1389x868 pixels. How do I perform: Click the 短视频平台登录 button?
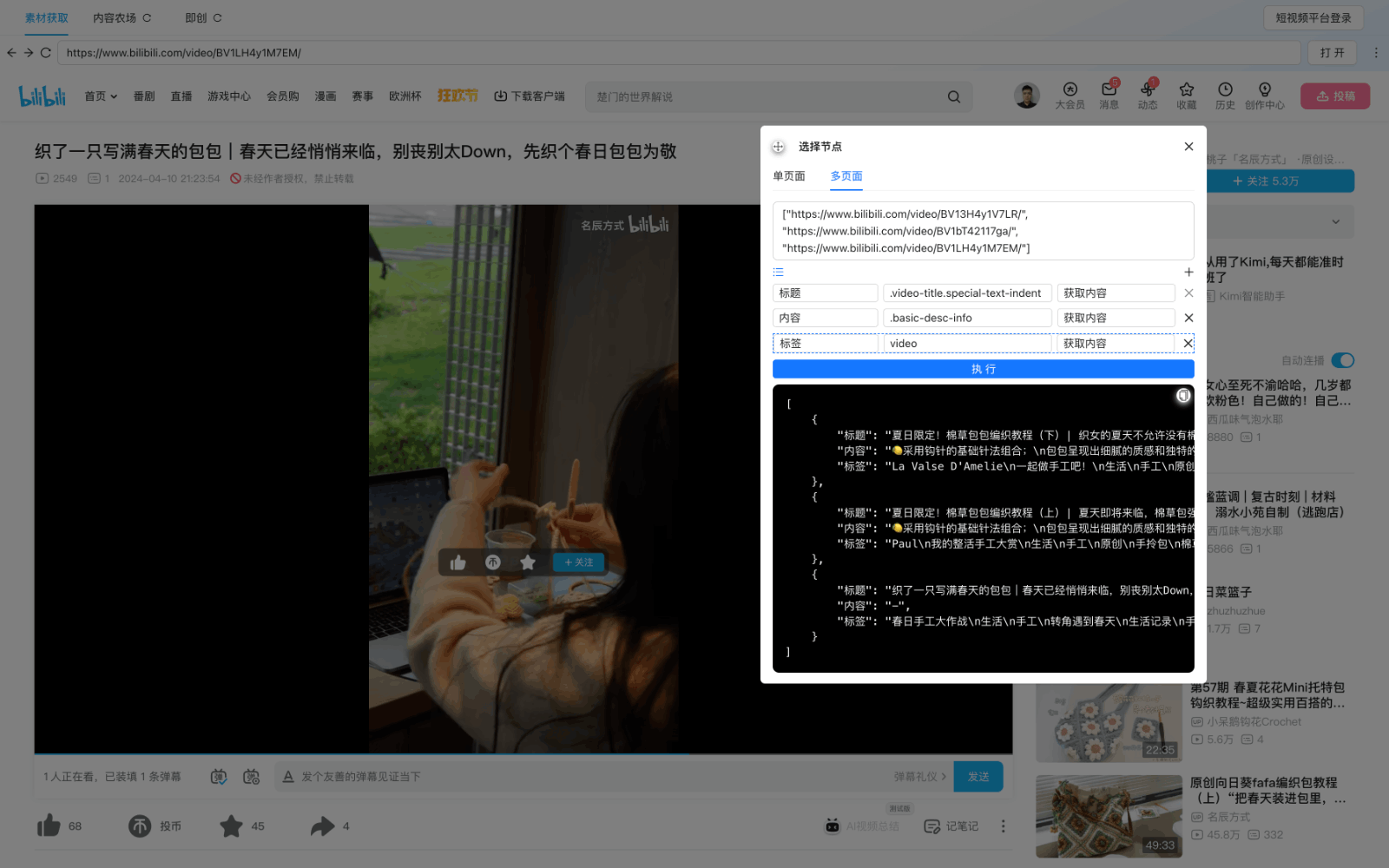pos(1313,18)
